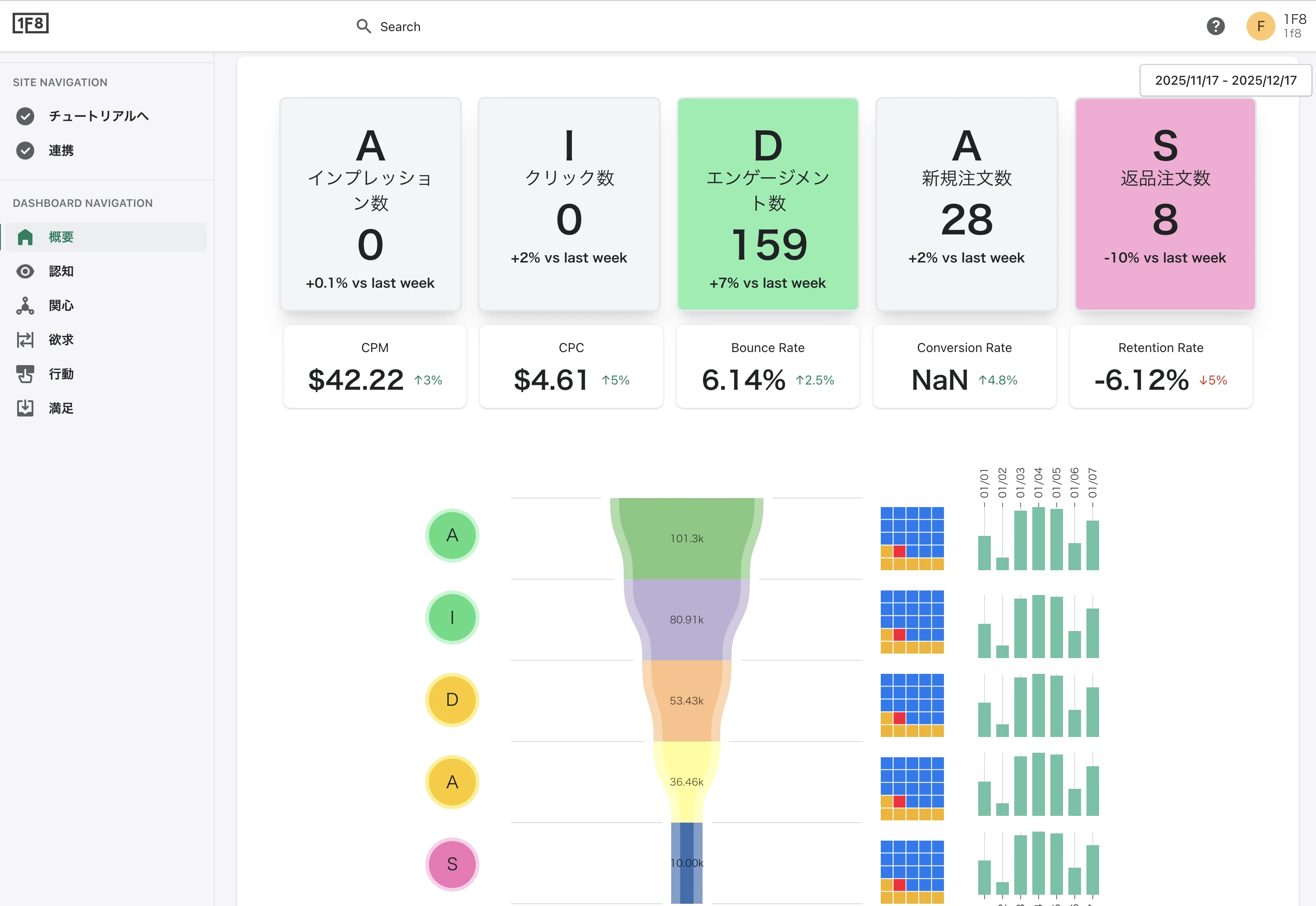
Task: Toggle the 連携 check circle
Action: point(25,151)
